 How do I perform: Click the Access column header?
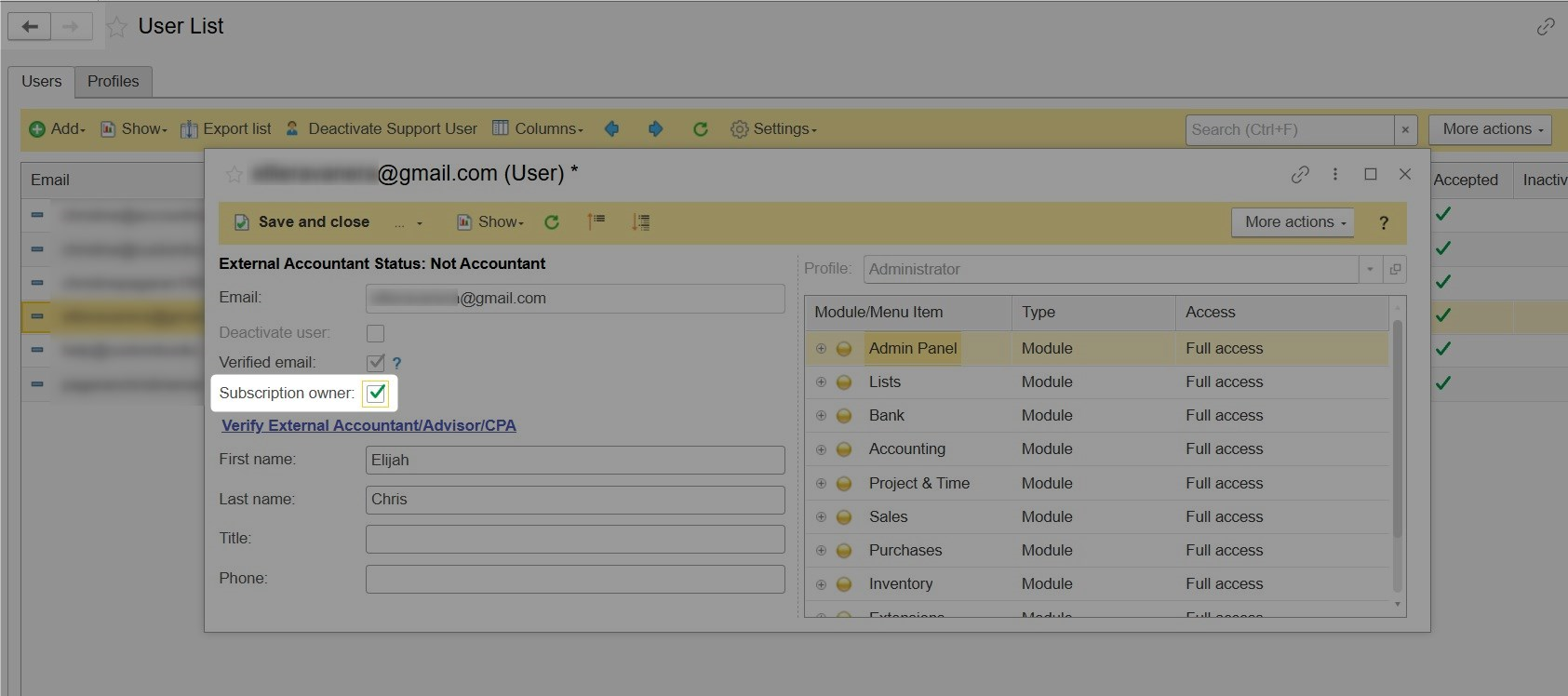pos(1282,313)
